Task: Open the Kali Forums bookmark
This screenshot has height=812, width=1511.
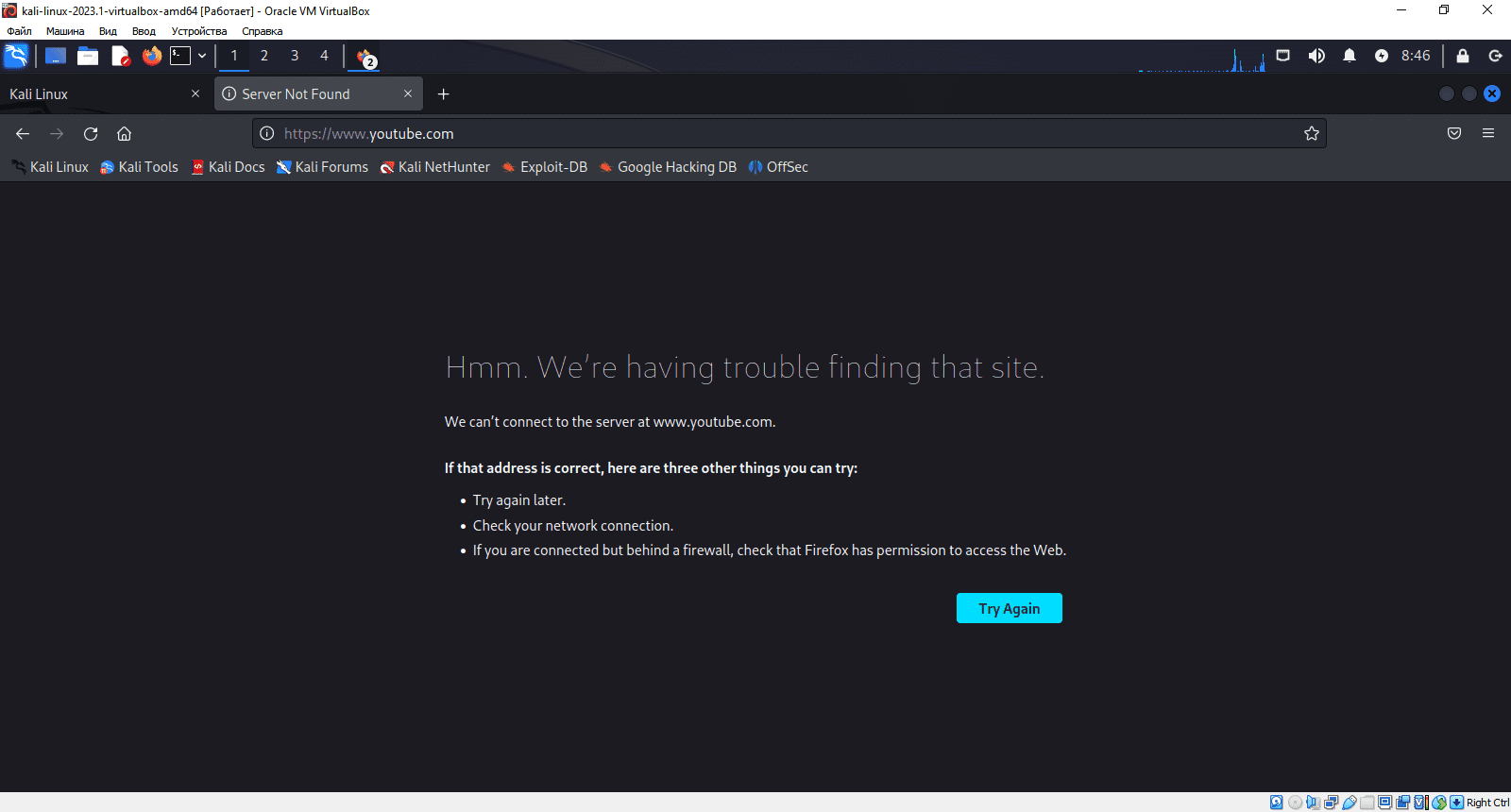Action: coord(322,167)
